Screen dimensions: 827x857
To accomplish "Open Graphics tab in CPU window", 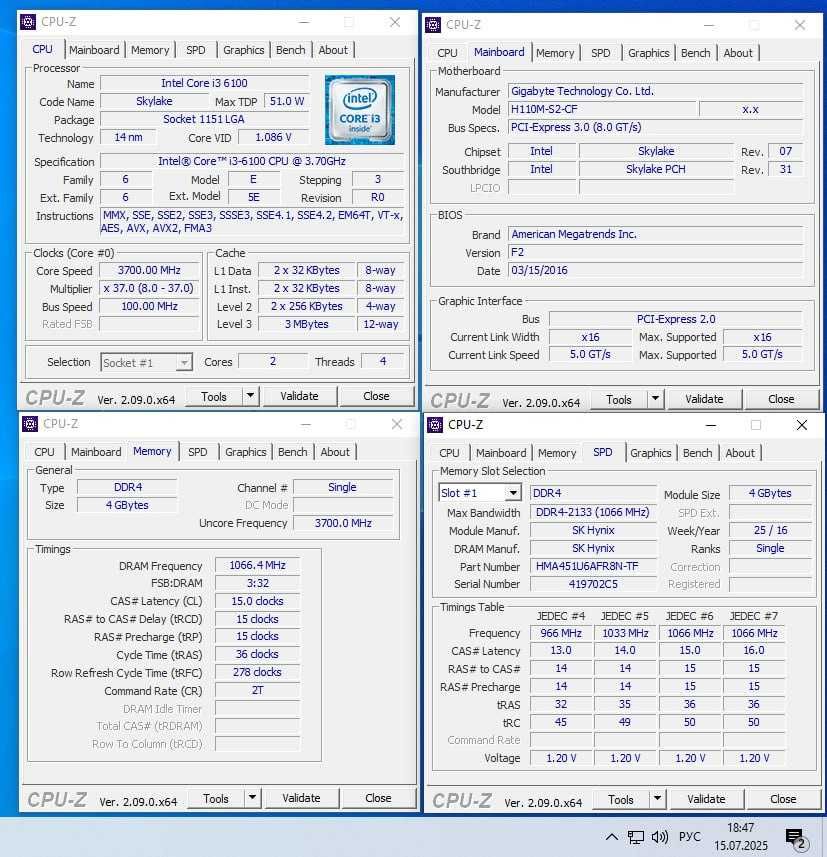I will tap(244, 50).
